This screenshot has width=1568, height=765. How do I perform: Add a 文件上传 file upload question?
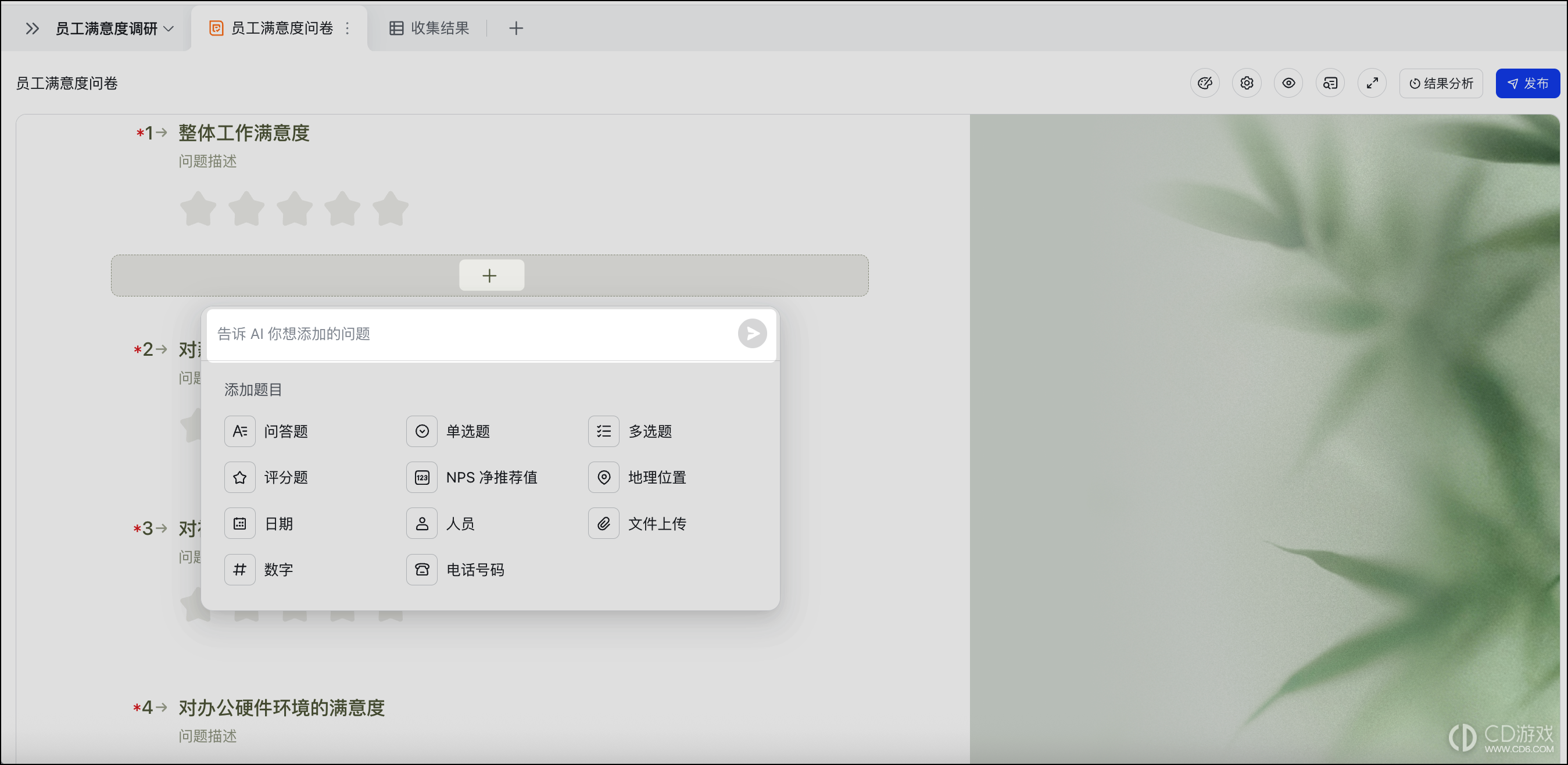[x=638, y=523]
